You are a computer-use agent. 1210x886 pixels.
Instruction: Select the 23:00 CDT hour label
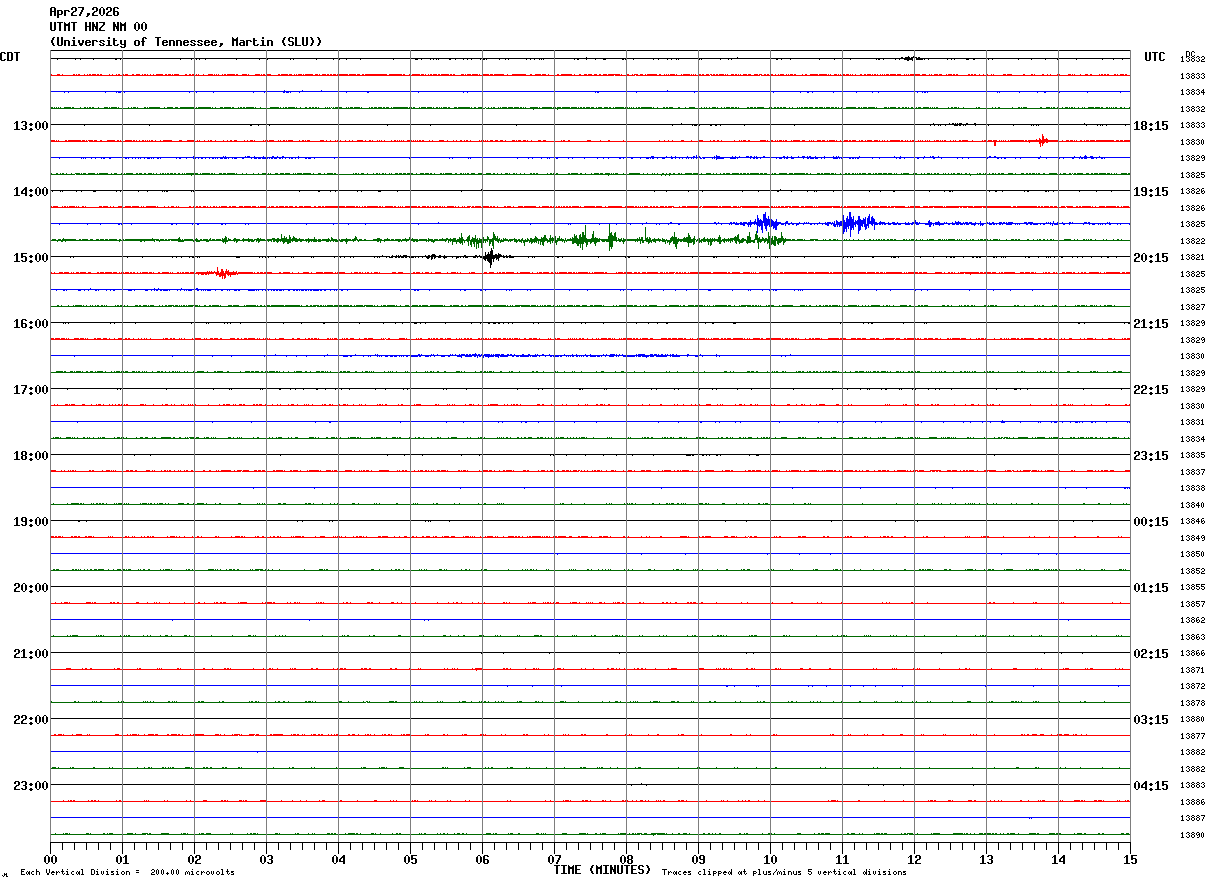click(x=30, y=785)
